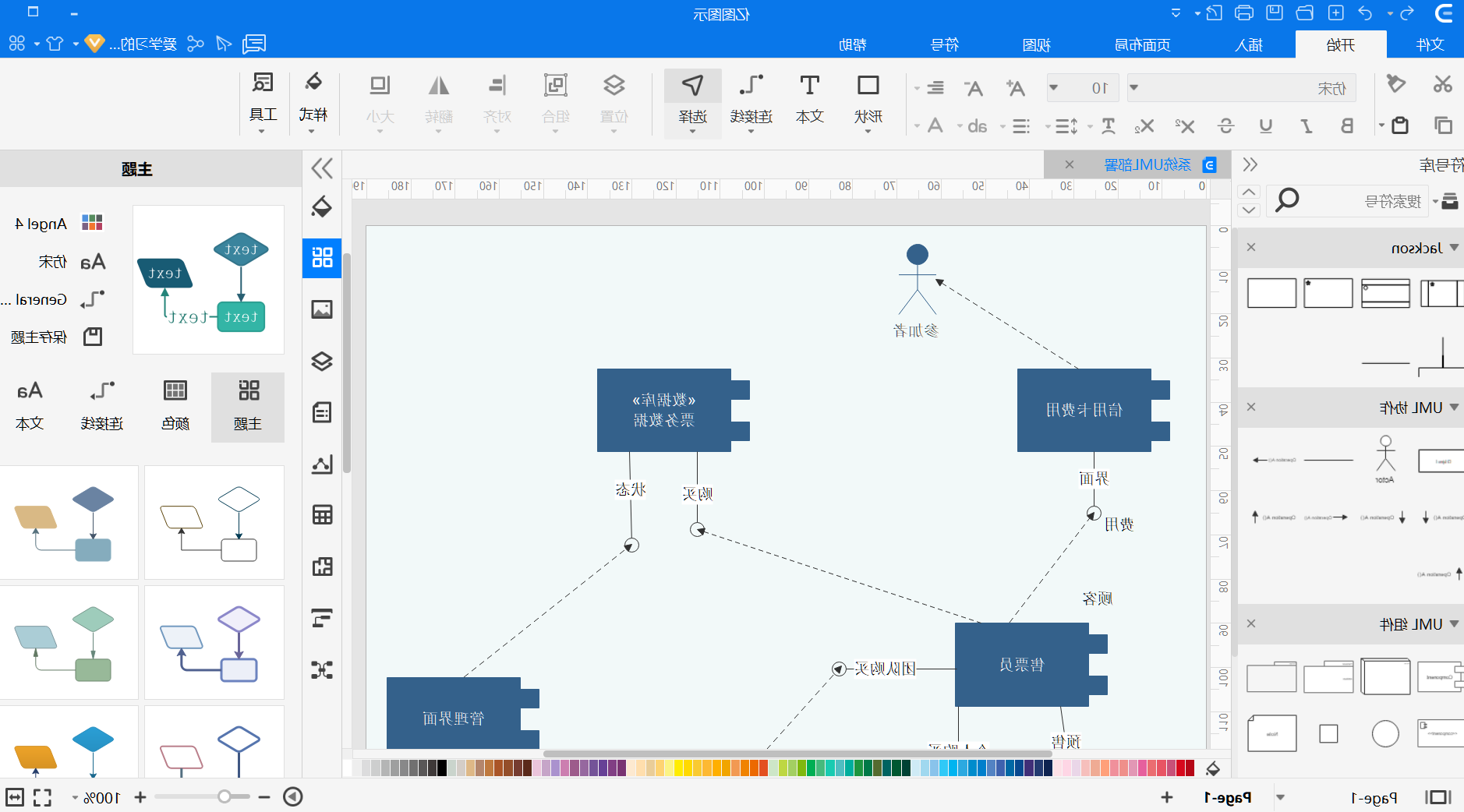
Task: Open the fill bucket panel in sidebar
Action: coord(322,207)
